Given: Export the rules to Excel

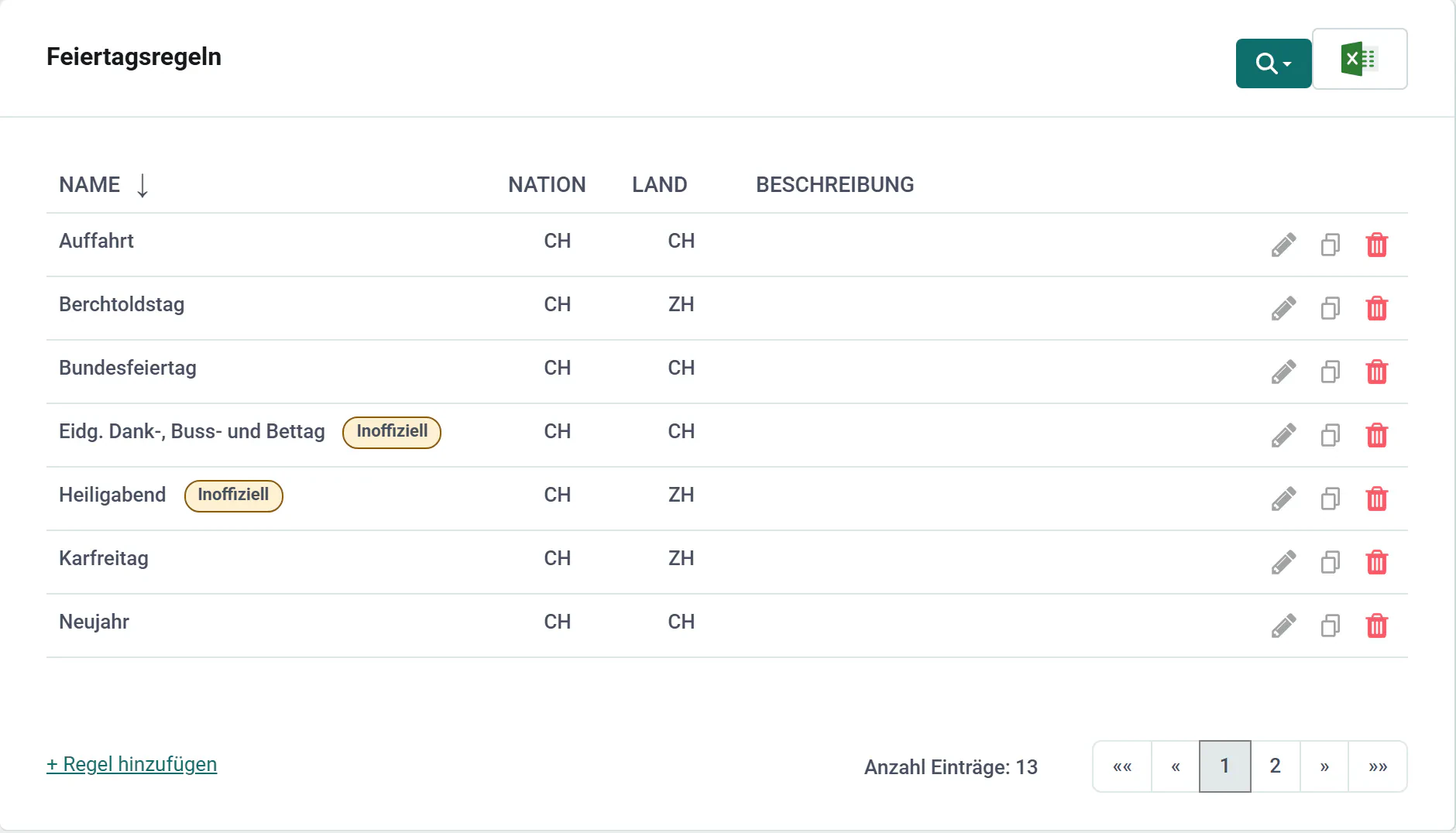Looking at the screenshot, I should [1359, 59].
